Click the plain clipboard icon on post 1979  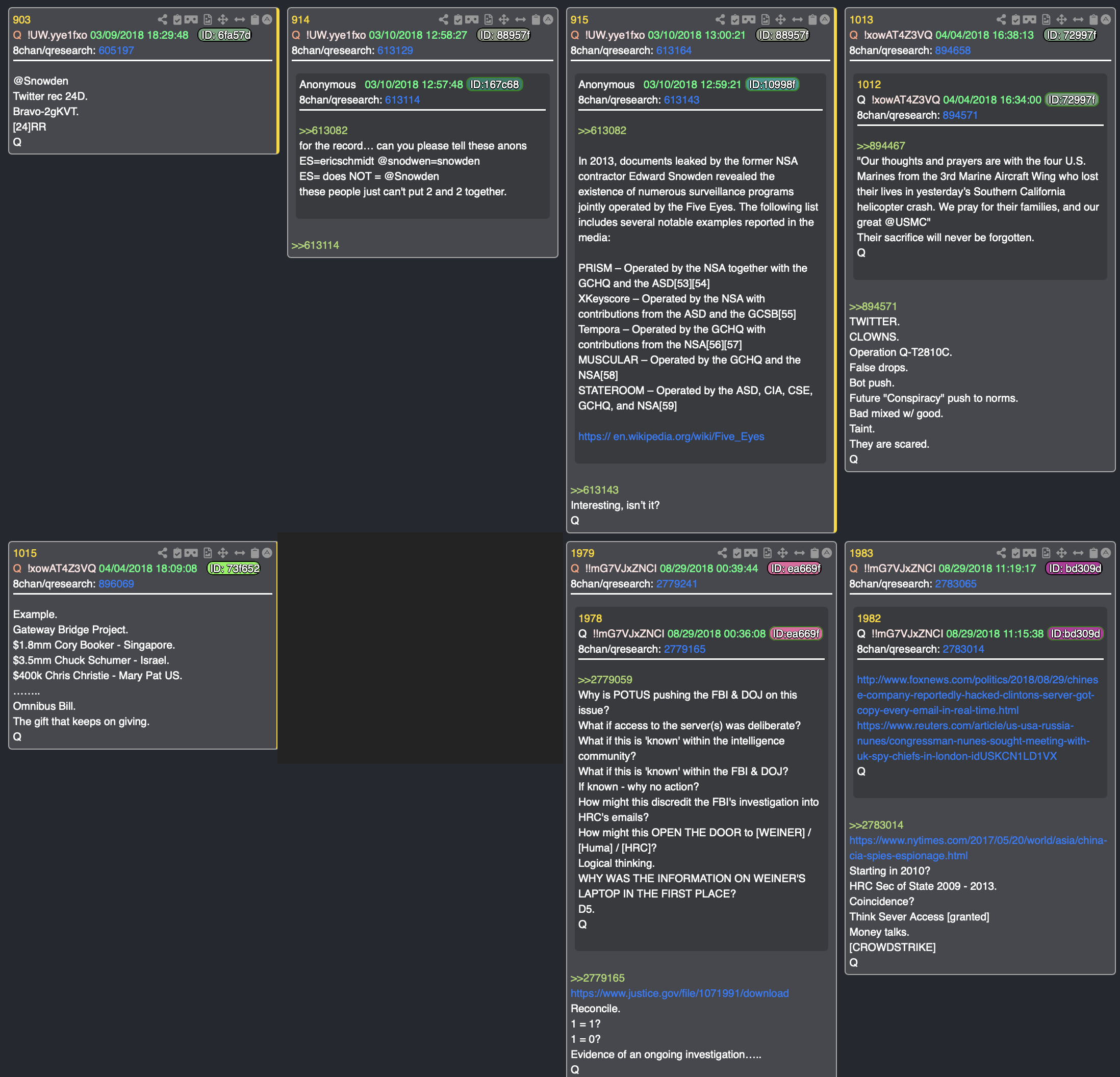point(815,553)
